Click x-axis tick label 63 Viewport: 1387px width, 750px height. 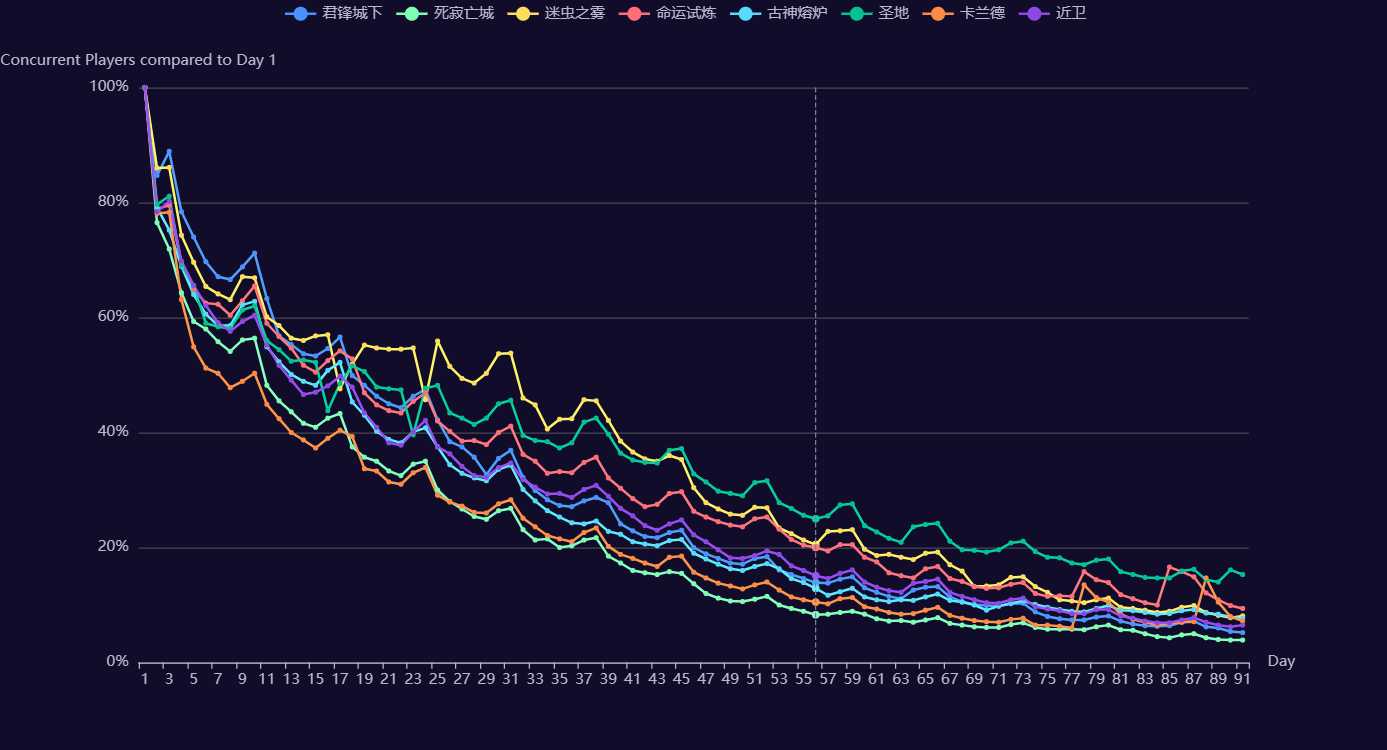[901, 680]
